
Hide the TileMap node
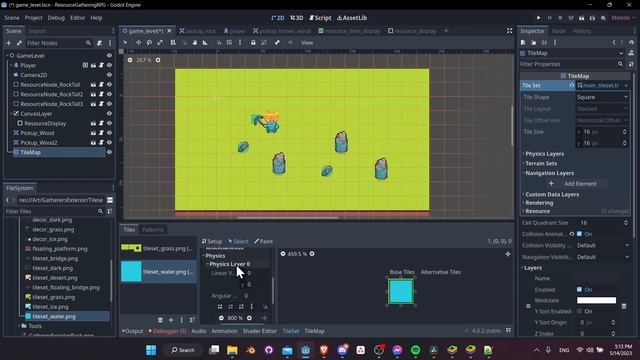[x=109, y=152]
